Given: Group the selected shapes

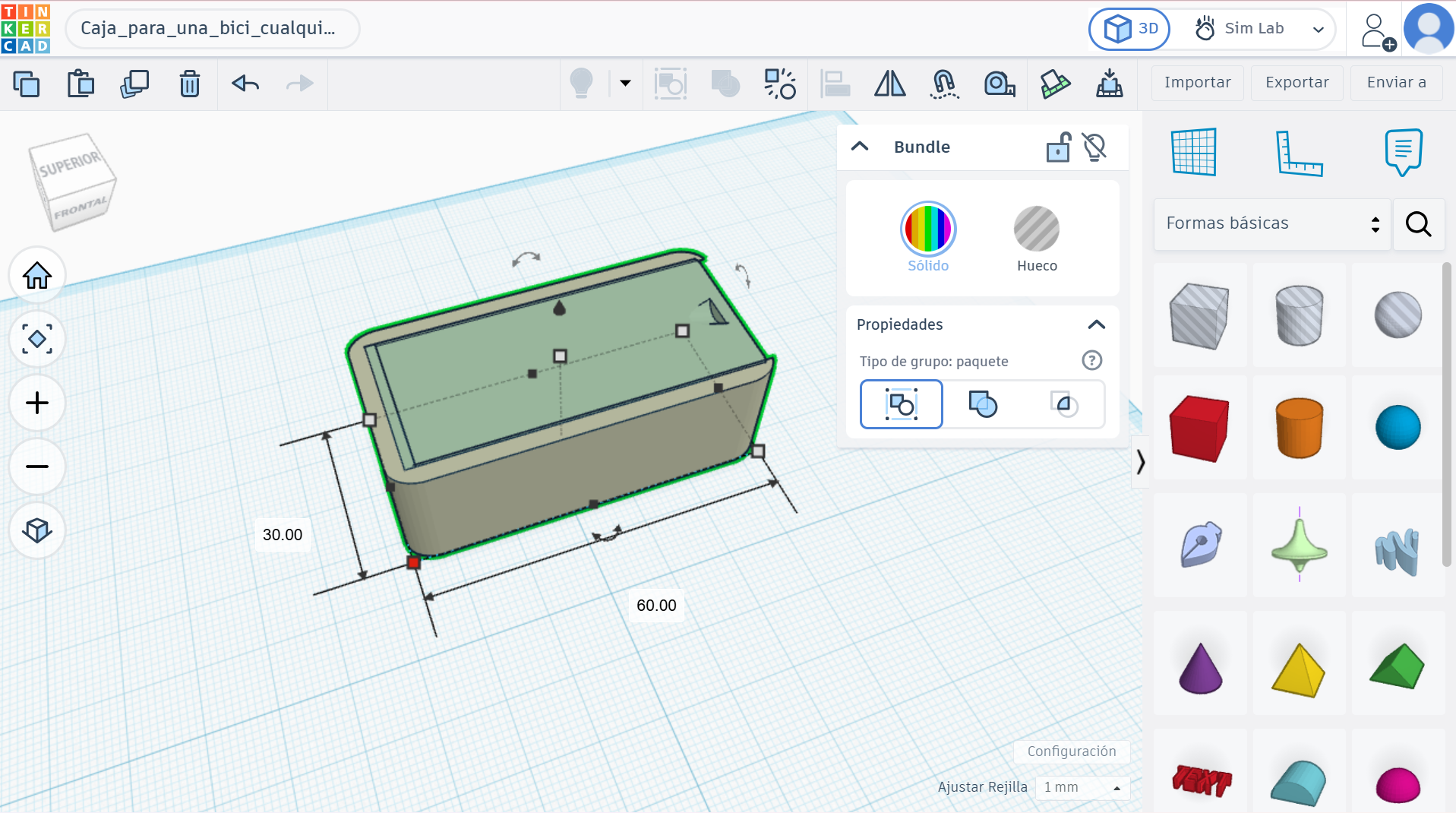Looking at the screenshot, I should (x=671, y=84).
